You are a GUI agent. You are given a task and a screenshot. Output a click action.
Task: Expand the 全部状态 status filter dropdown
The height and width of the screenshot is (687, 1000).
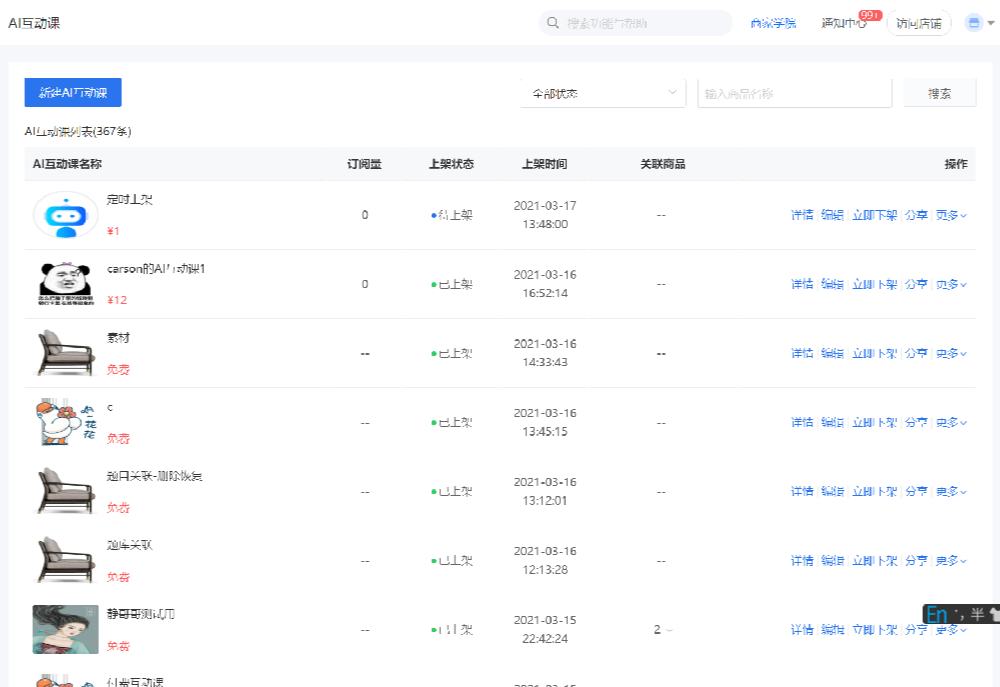[603, 93]
